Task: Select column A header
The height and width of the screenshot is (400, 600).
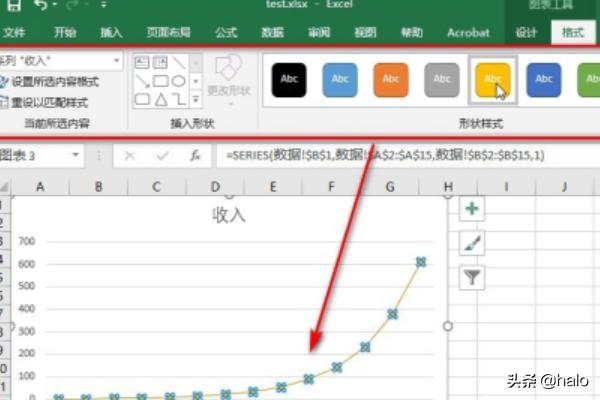Action: tap(40, 186)
